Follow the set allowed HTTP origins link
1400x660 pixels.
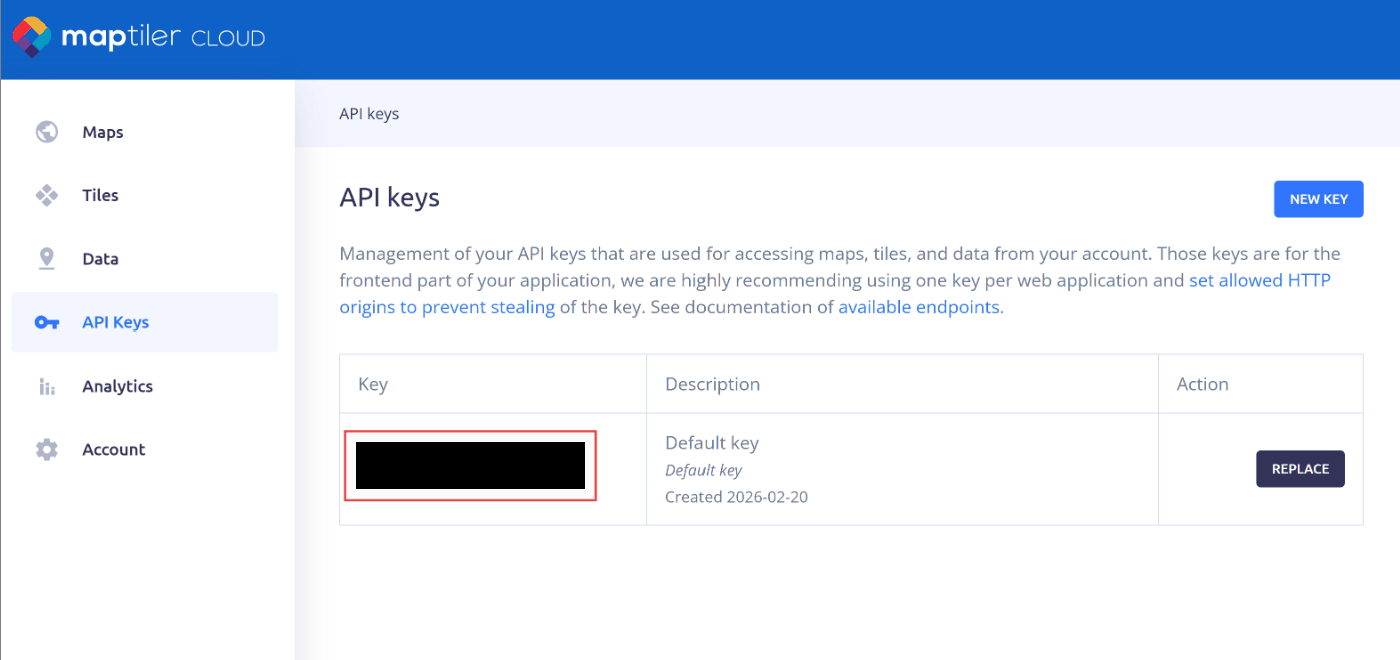pos(1259,281)
